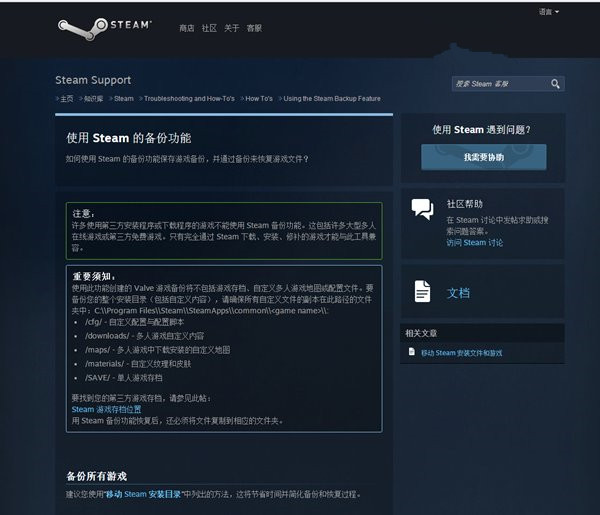Open the 语言 language dropdown
Image resolution: width=600 pixels, height=515 pixels.
click(x=548, y=12)
